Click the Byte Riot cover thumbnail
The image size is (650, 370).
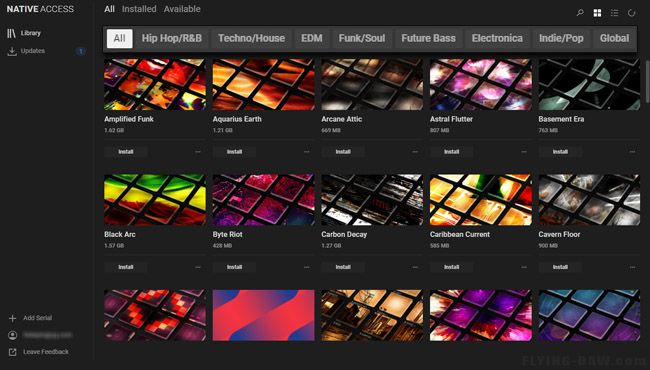coord(264,200)
